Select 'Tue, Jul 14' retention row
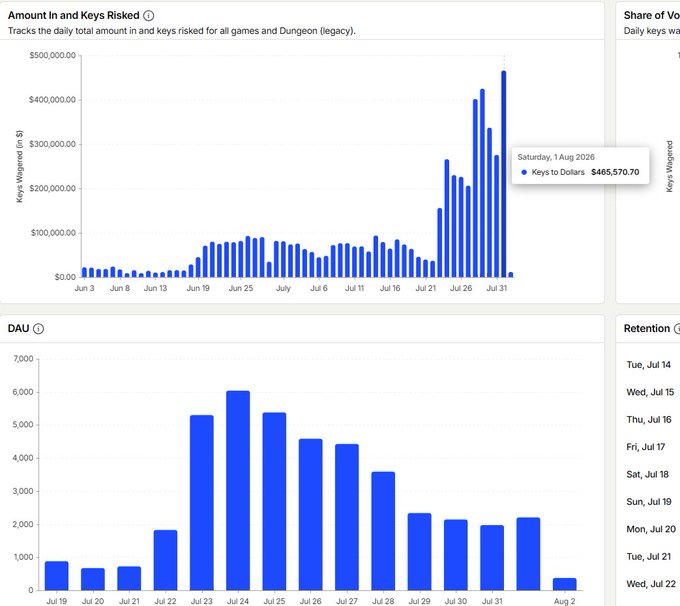 point(648,365)
